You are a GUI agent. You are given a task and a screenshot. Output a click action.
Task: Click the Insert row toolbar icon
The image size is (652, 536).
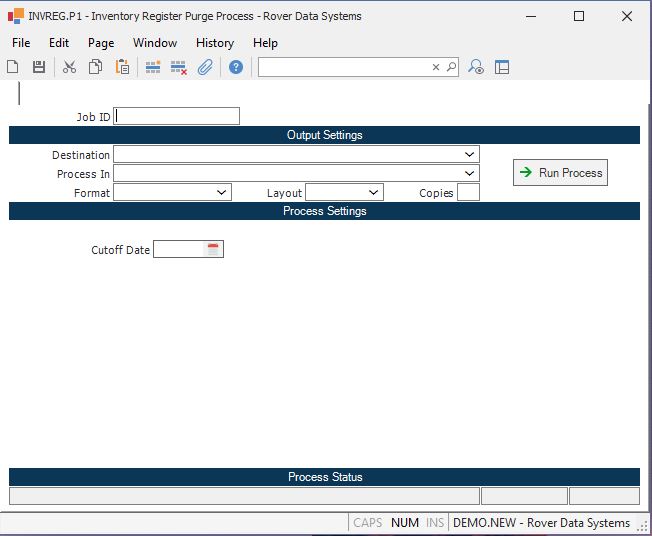[153, 67]
